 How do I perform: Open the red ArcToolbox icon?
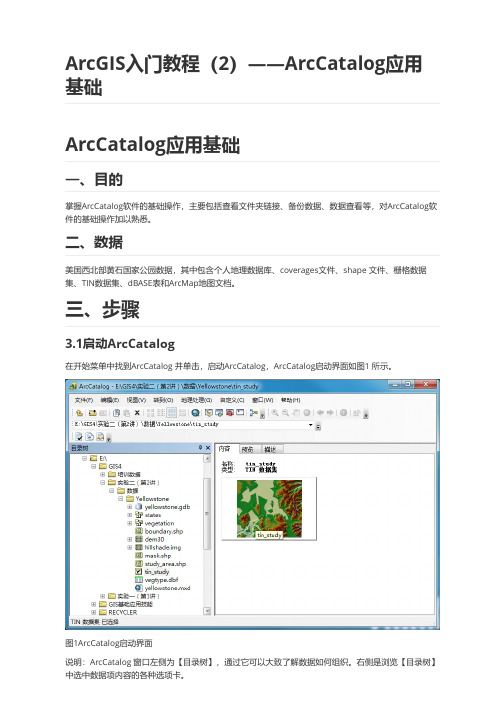230,413
